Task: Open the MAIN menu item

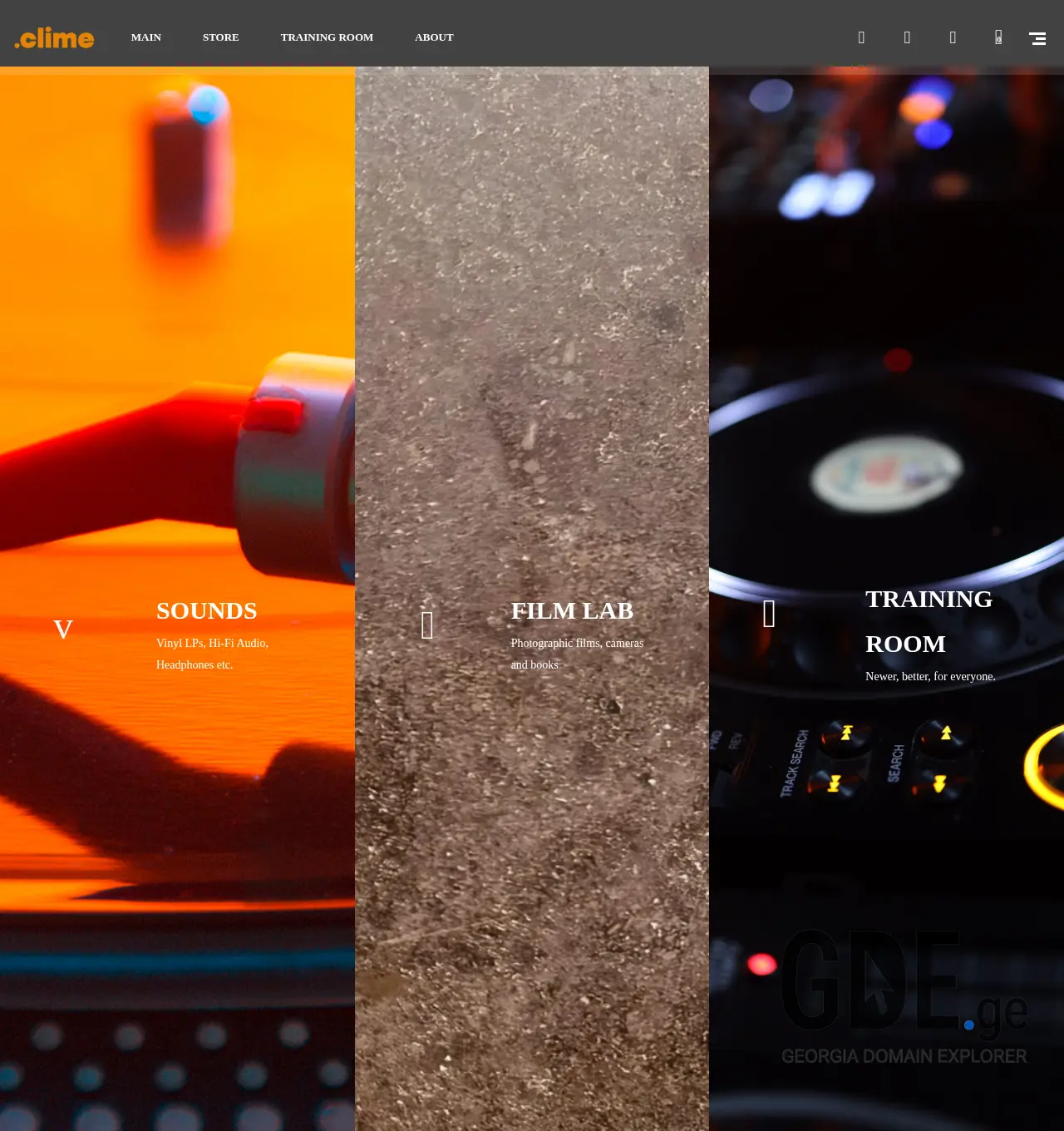Action: 146,37
